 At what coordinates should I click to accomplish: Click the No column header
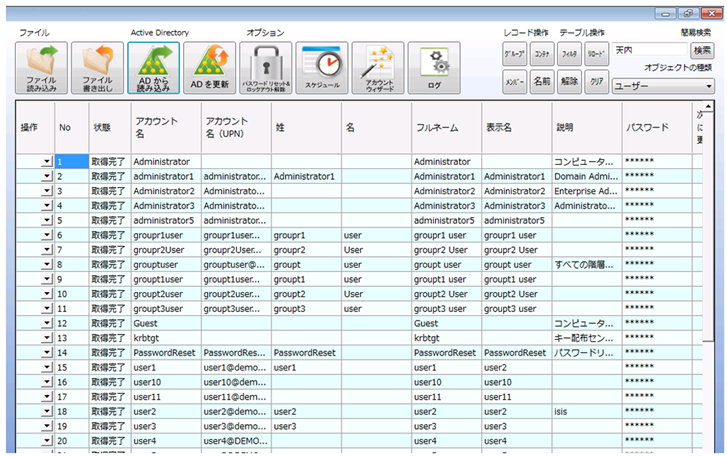click(x=72, y=127)
